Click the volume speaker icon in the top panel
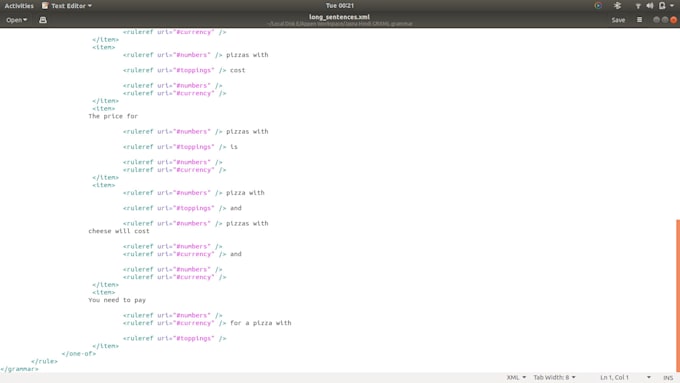This screenshot has width=680, height=383. (x=650, y=6)
